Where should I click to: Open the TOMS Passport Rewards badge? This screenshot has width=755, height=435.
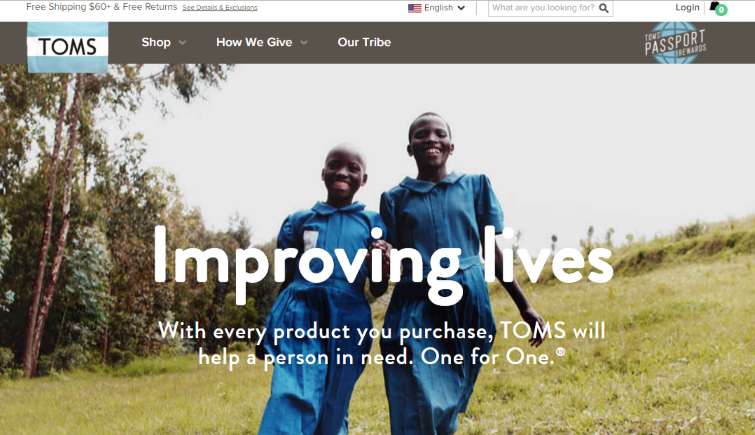pyautogui.click(x=675, y=43)
